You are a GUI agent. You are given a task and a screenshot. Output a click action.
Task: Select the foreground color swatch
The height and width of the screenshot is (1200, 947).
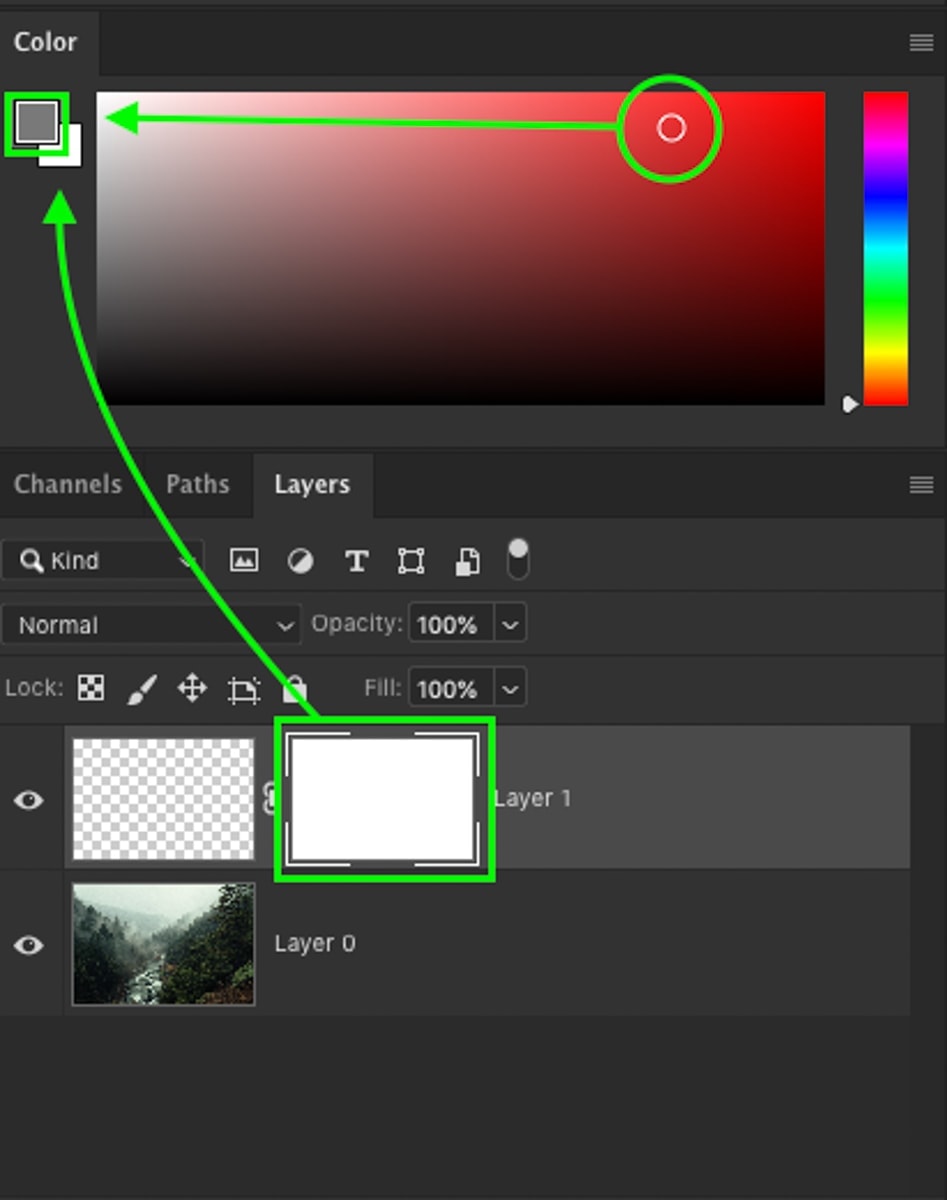[37, 122]
